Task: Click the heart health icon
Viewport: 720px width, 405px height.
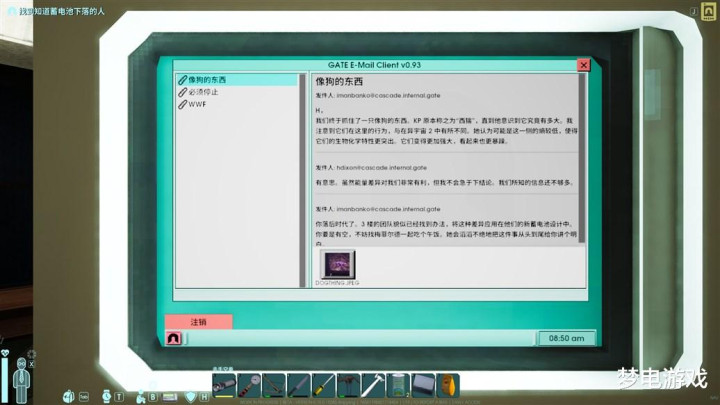Action: click(x=5, y=353)
